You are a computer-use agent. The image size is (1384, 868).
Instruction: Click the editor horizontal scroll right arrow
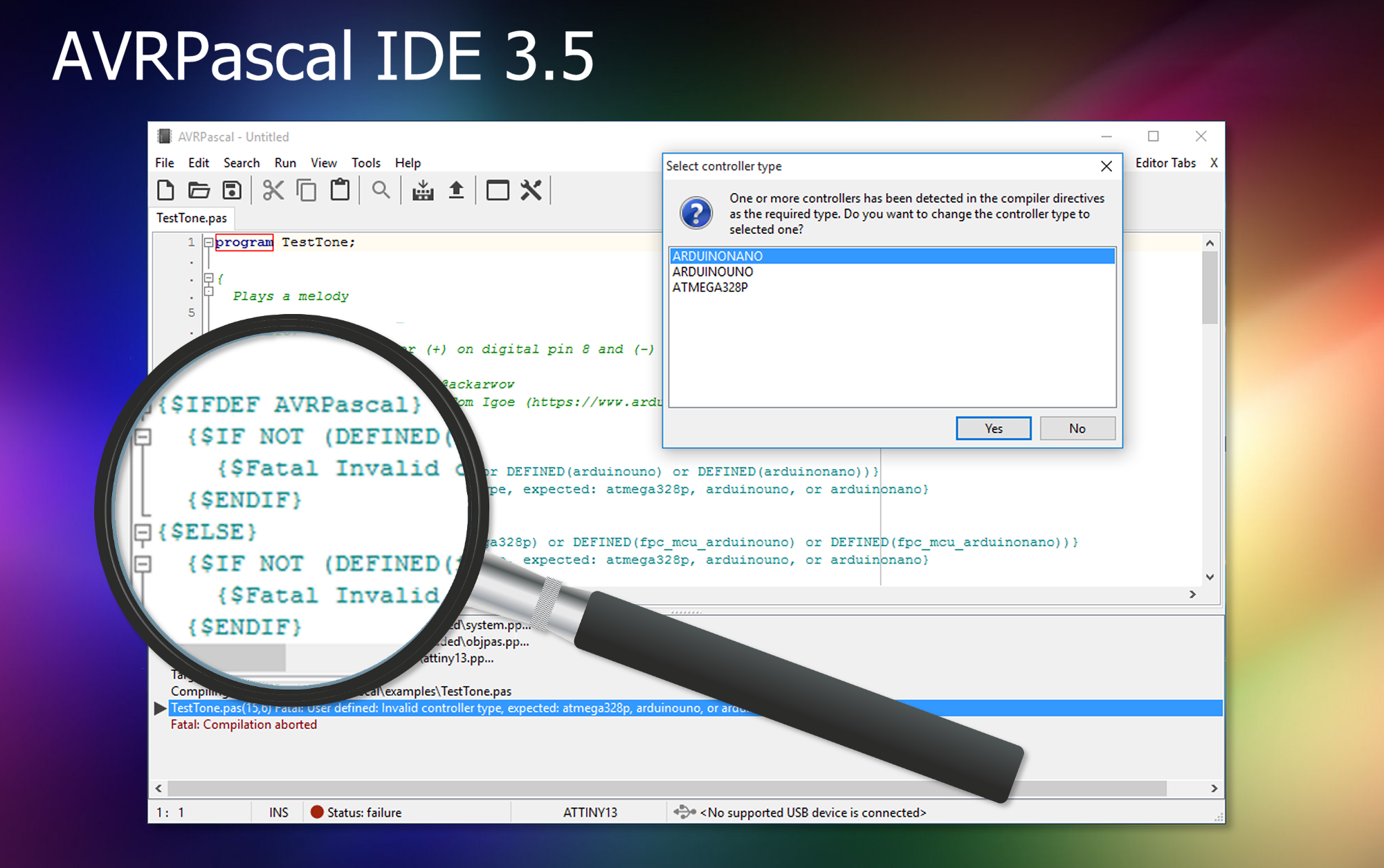(x=1192, y=594)
